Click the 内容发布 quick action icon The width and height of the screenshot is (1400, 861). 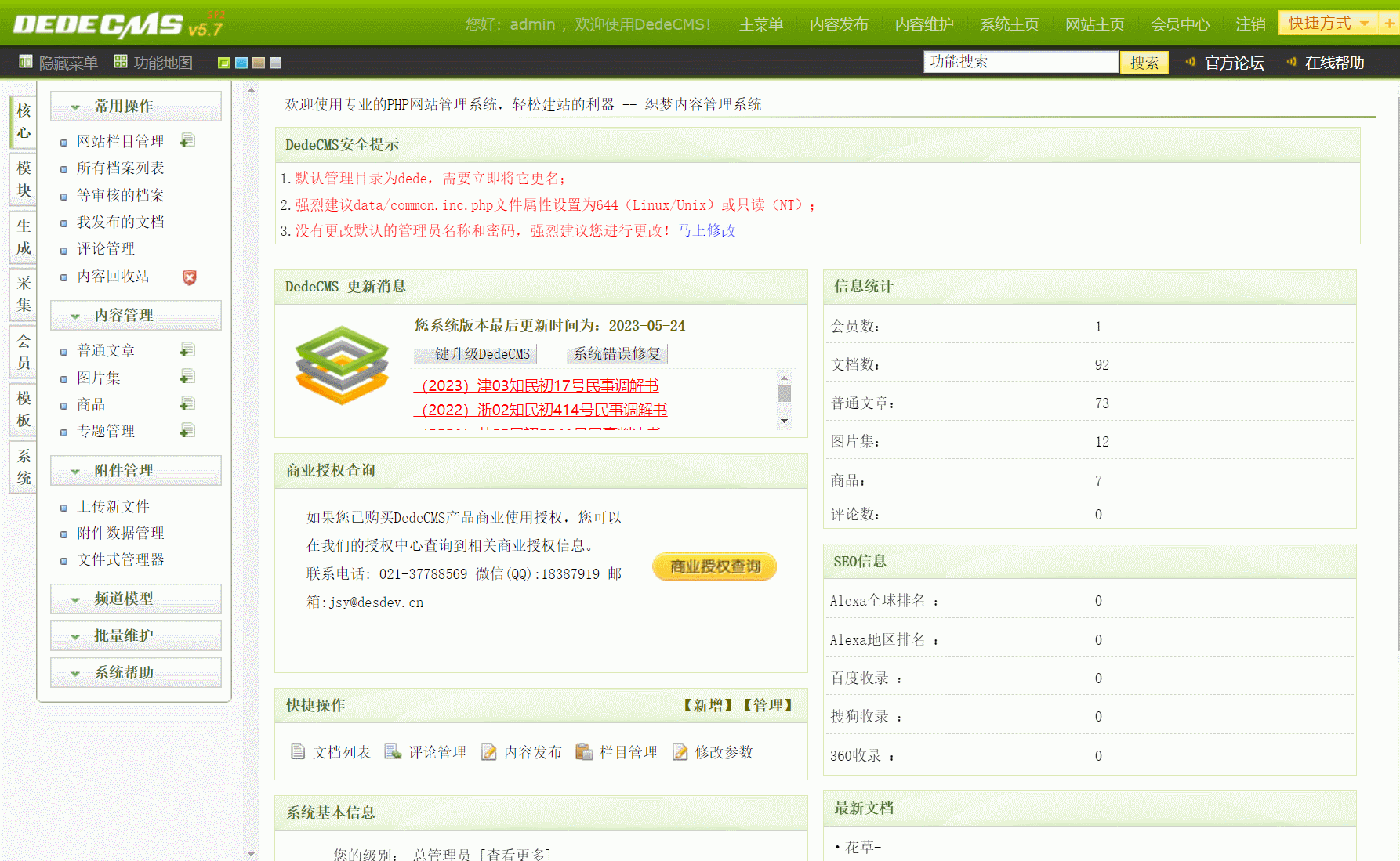[x=488, y=751]
